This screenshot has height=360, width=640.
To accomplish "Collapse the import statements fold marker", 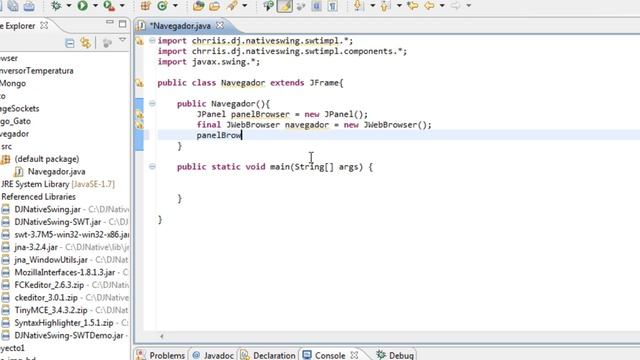I will click(x=152, y=40).
